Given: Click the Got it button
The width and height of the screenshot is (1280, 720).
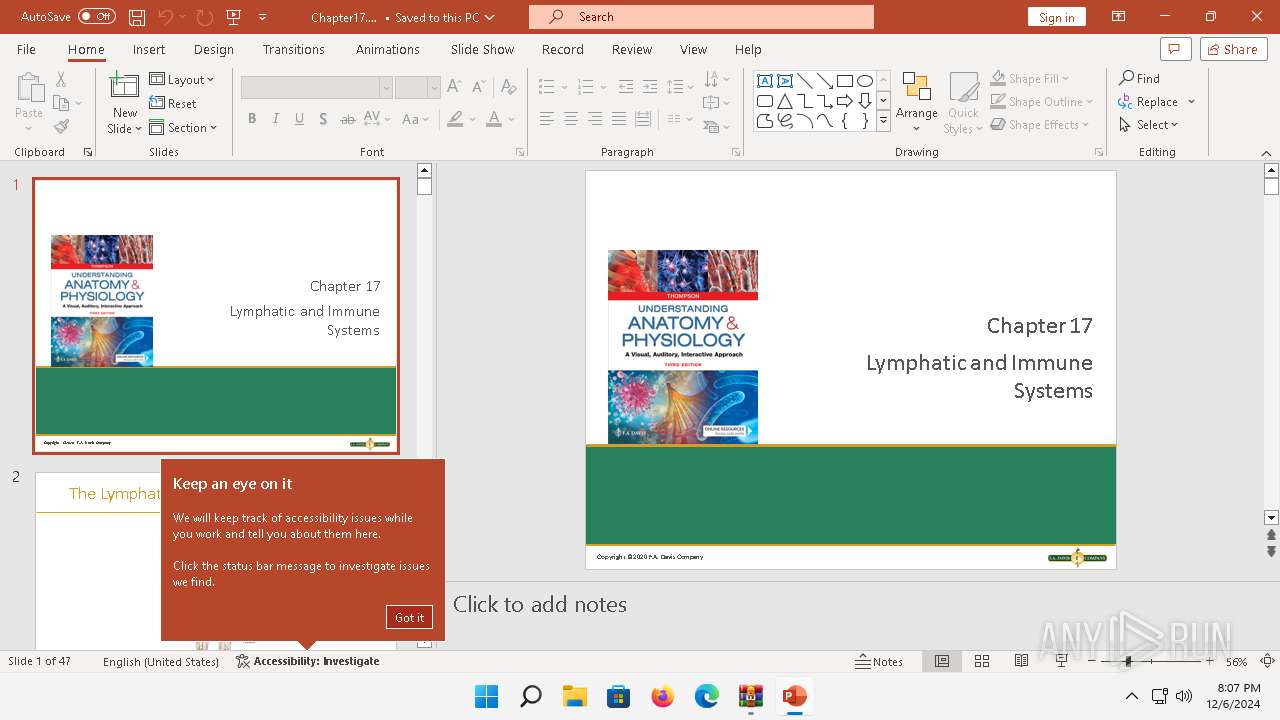Looking at the screenshot, I should pyautogui.click(x=409, y=617).
